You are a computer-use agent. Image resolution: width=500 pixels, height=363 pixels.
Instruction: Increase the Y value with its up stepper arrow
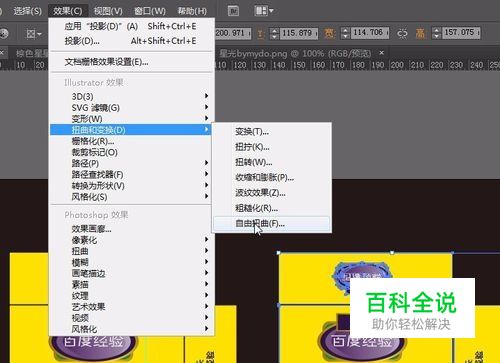(274, 30)
